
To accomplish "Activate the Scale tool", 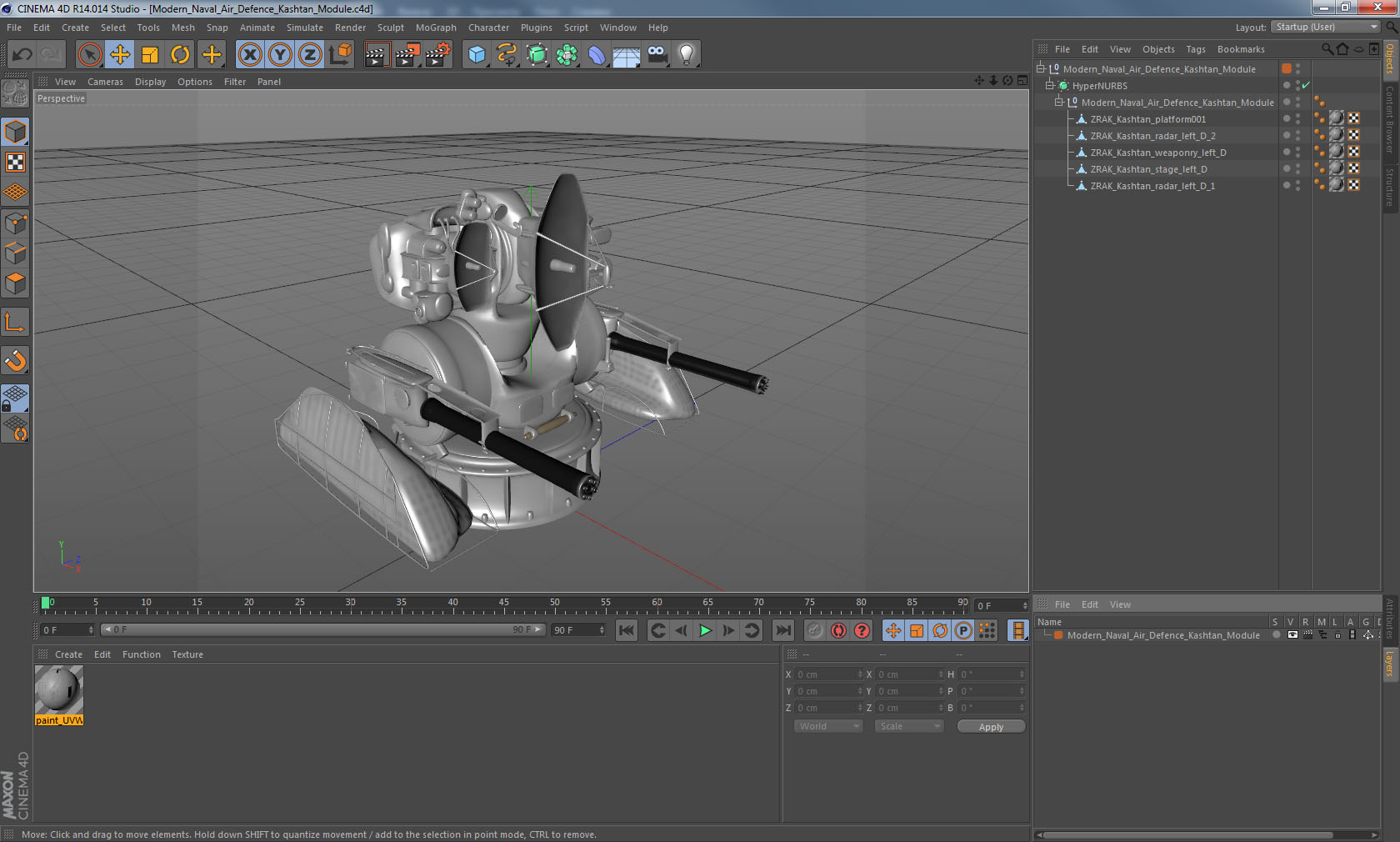I will click(150, 55).
